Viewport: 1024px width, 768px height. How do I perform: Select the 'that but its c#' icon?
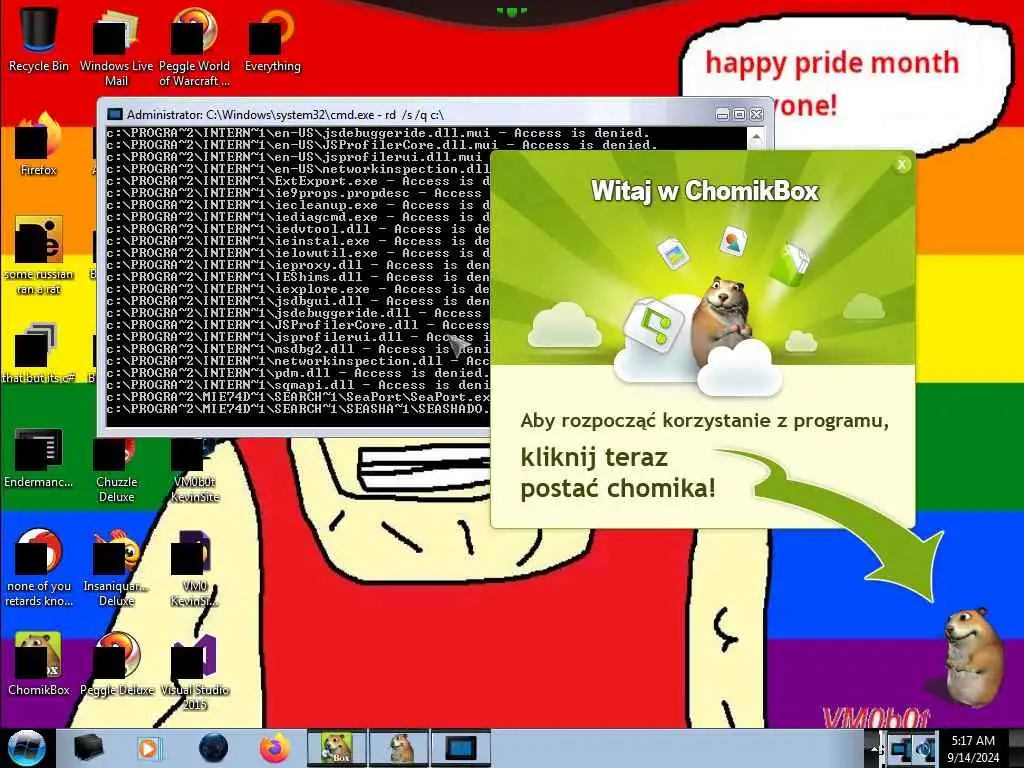[x=39, y=353]
